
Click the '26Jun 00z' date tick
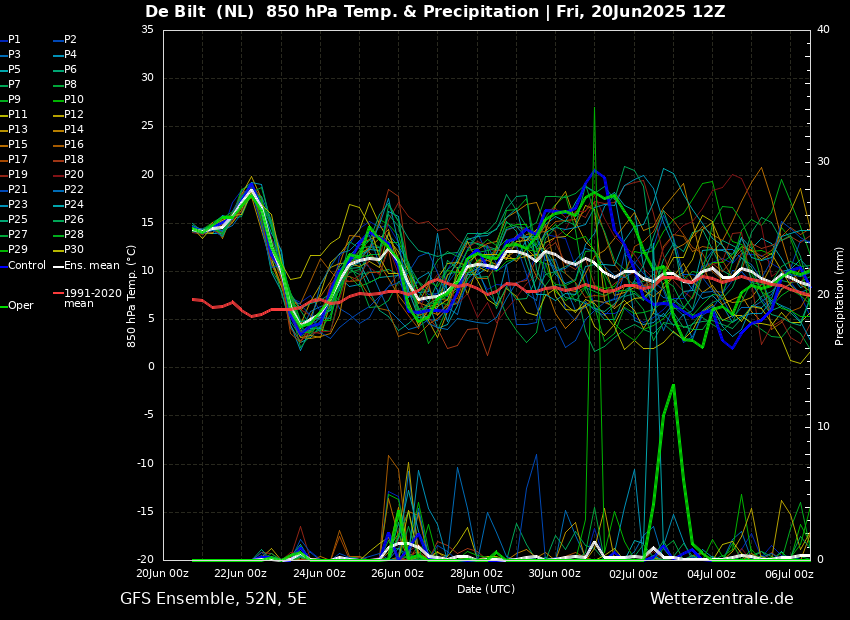[397, 574]
